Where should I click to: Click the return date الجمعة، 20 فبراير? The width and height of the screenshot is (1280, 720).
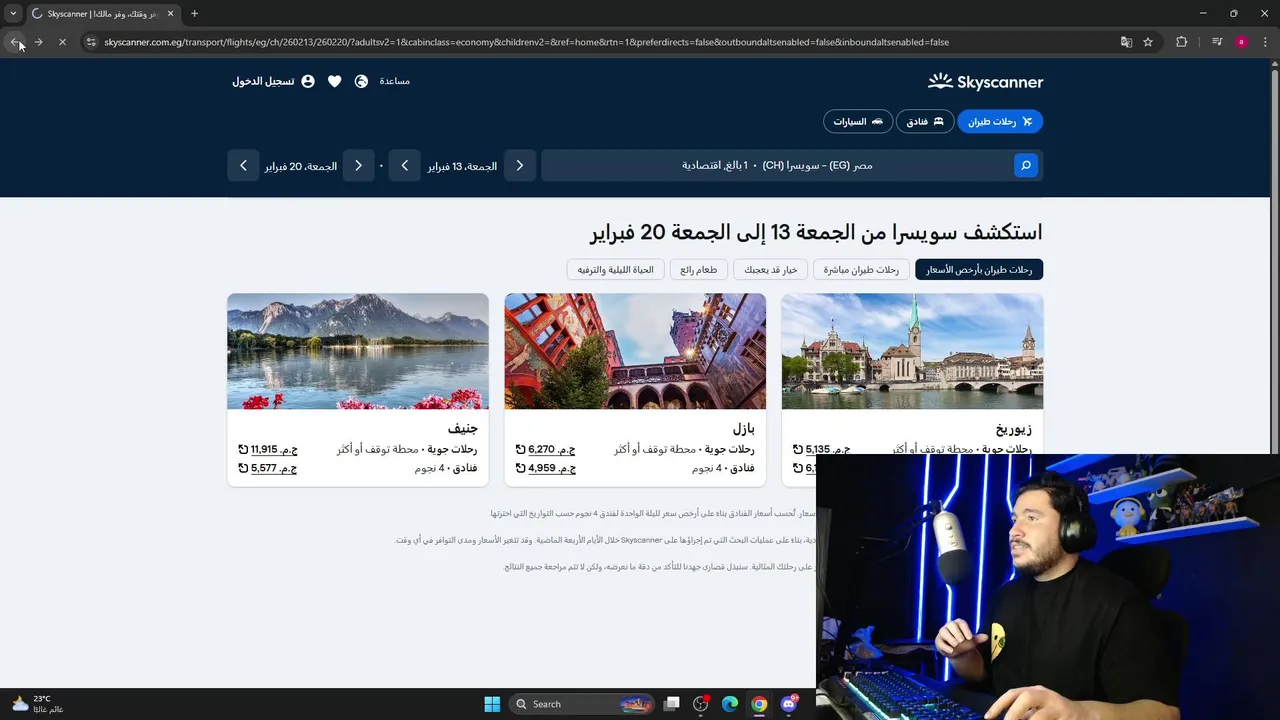[x=301, y=166]
